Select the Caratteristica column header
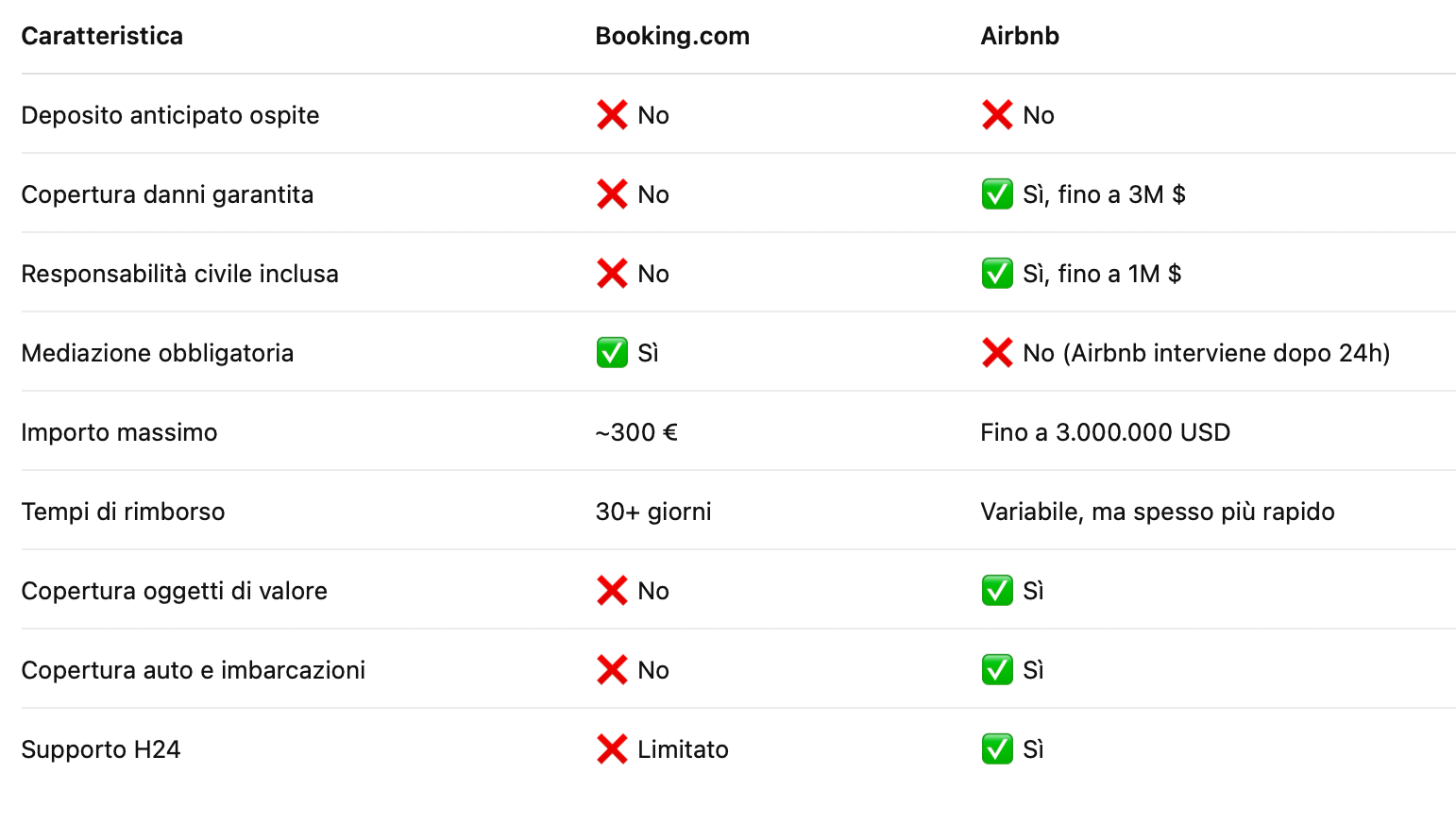The width and height of the screenshot is (1456, 840). 102,36
